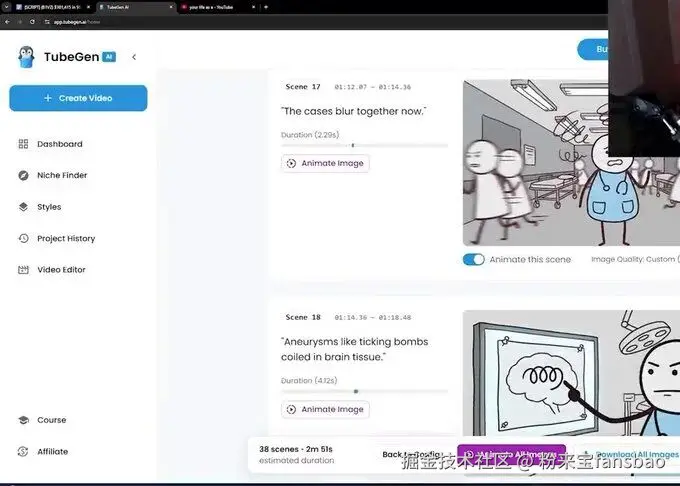This screenshot has width=680, height=486.
Task: Switch to the YouTube browser tab
Action: tap(215, 7)
